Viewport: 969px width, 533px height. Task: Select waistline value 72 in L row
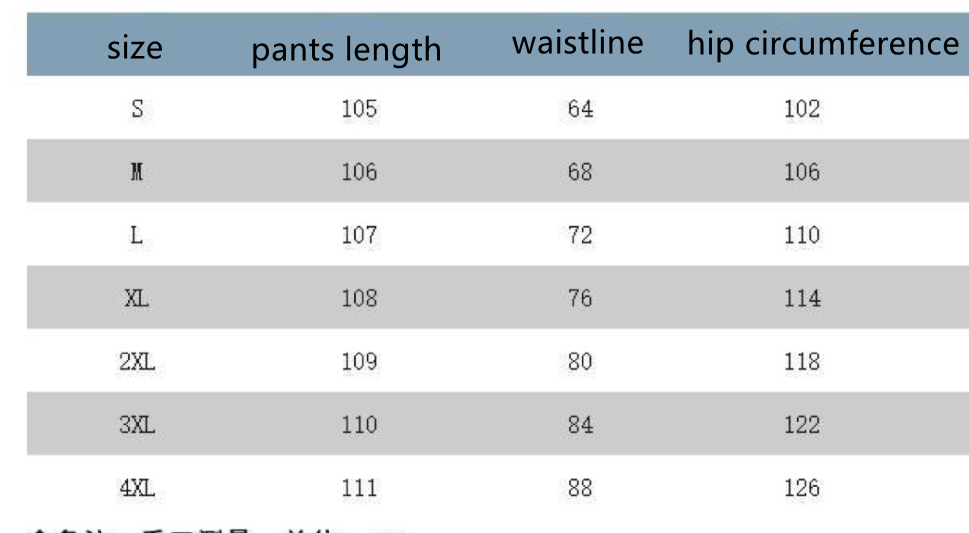(x=580, y=235)
